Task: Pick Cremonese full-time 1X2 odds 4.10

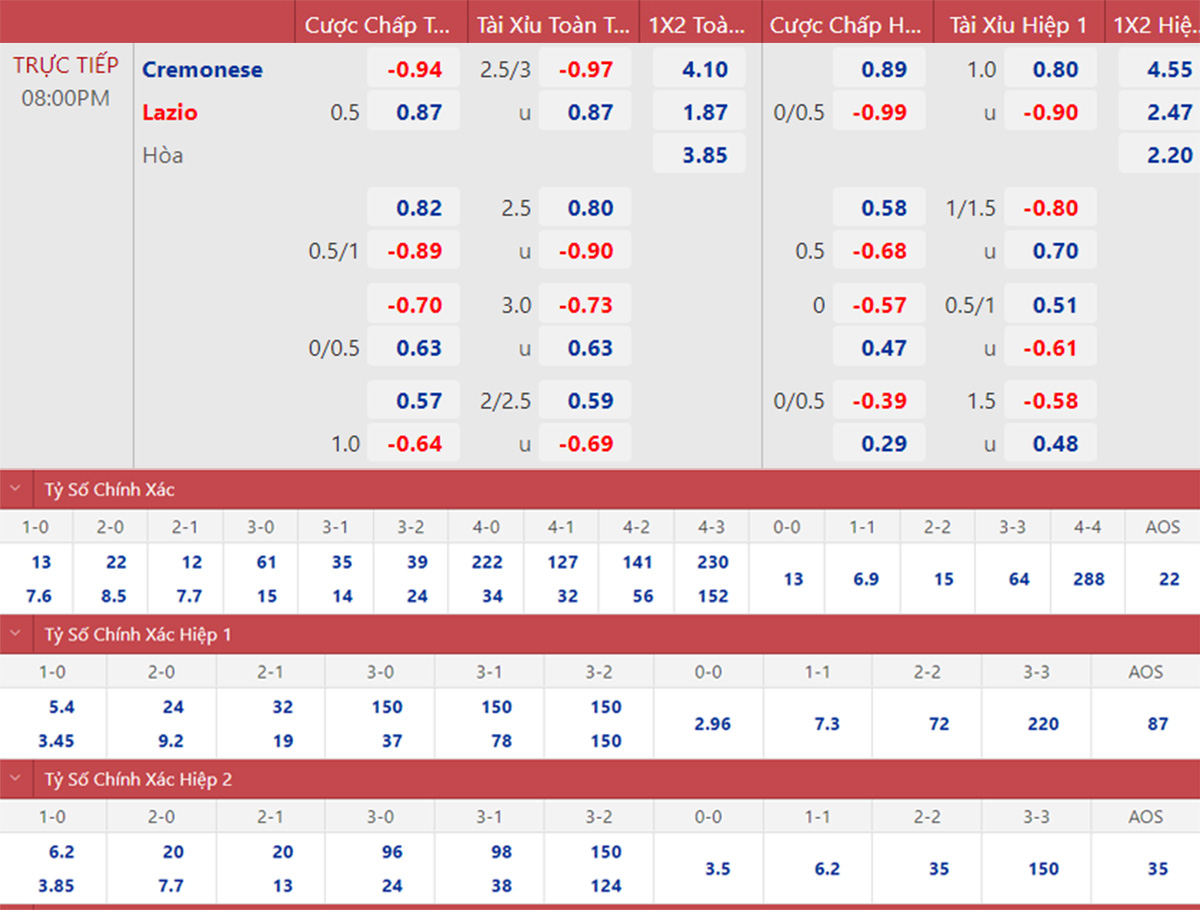Action: tap(699, 70)
